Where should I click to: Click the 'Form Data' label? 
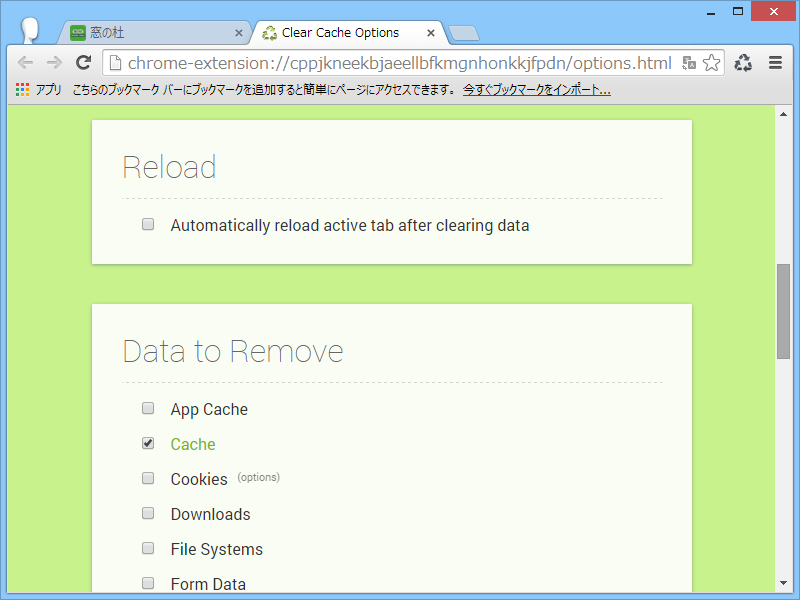point(208,584)
